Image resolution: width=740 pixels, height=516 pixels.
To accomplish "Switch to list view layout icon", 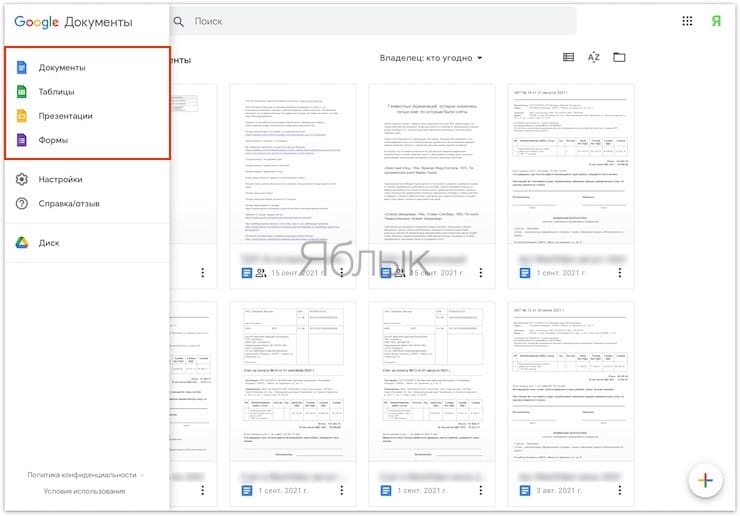I will click(568, 57).
